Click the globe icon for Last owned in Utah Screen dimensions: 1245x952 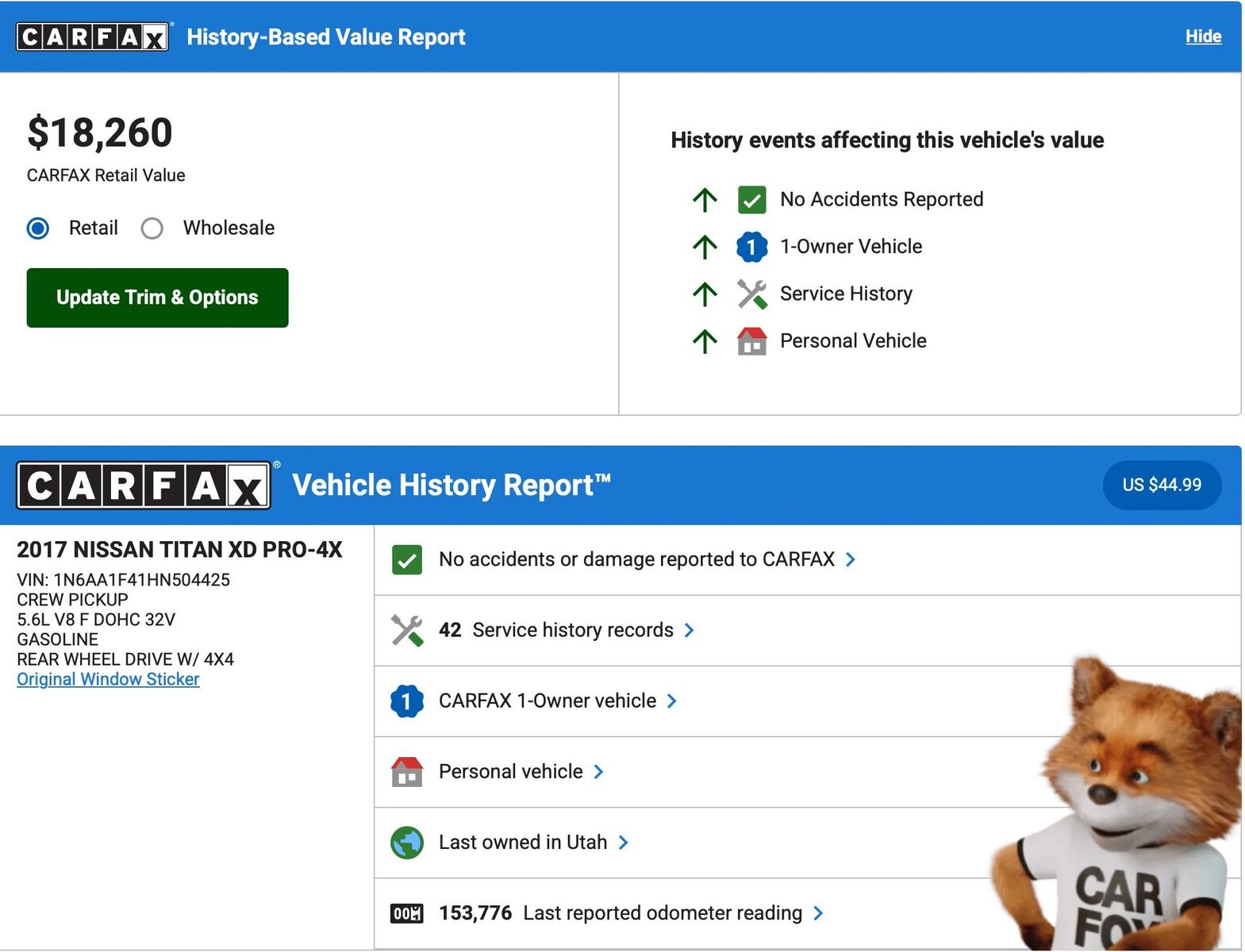pyautogui.click(x=406, y=843)
